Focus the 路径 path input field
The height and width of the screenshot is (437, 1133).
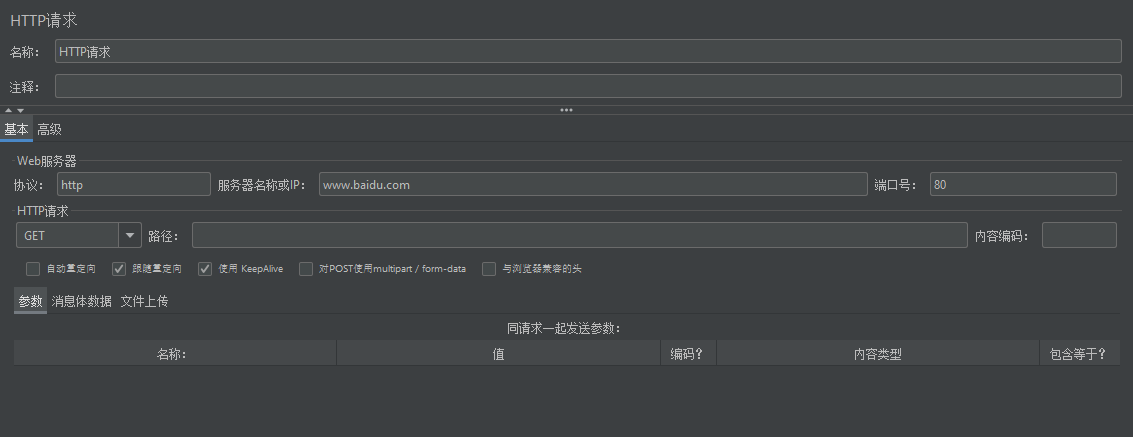click(579, 235)
